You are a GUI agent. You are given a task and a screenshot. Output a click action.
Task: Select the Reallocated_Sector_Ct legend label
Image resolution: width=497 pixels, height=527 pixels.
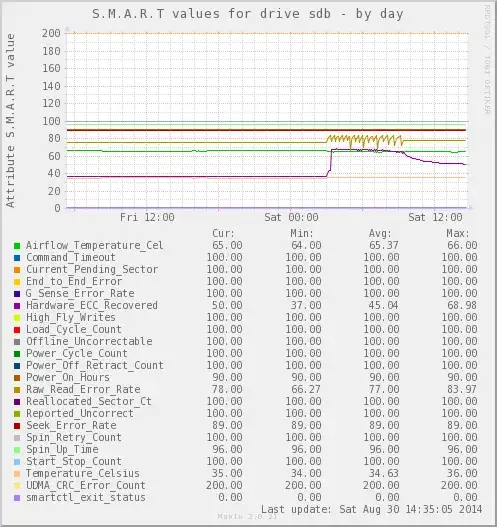pos(89,401)
